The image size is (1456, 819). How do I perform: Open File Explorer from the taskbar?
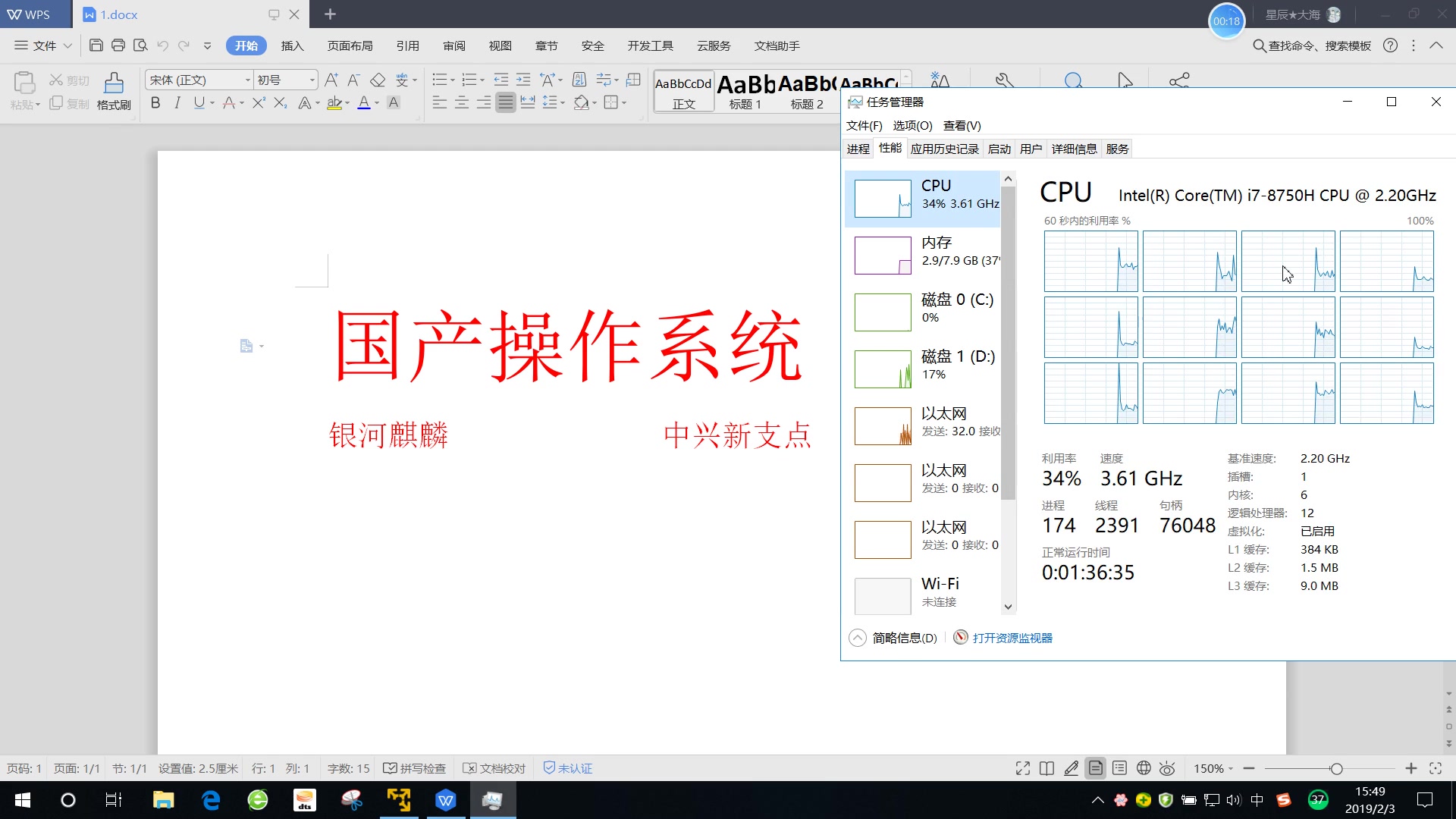tap(164, 800)
